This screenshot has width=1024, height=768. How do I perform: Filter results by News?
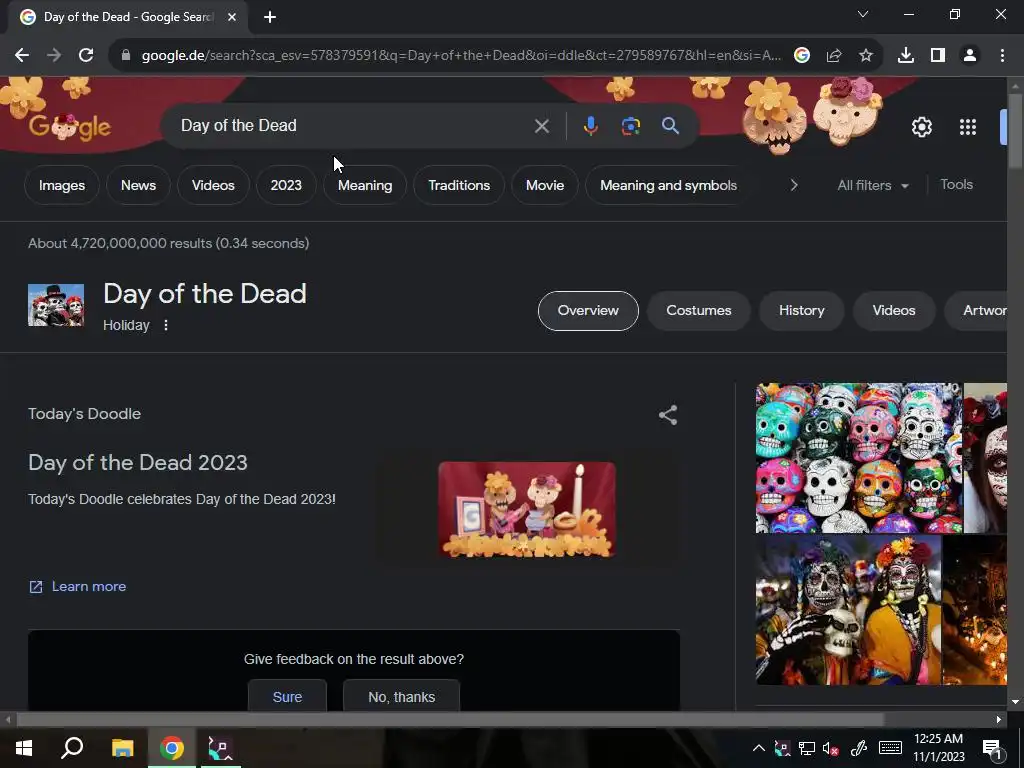click(x=138, y=185)
